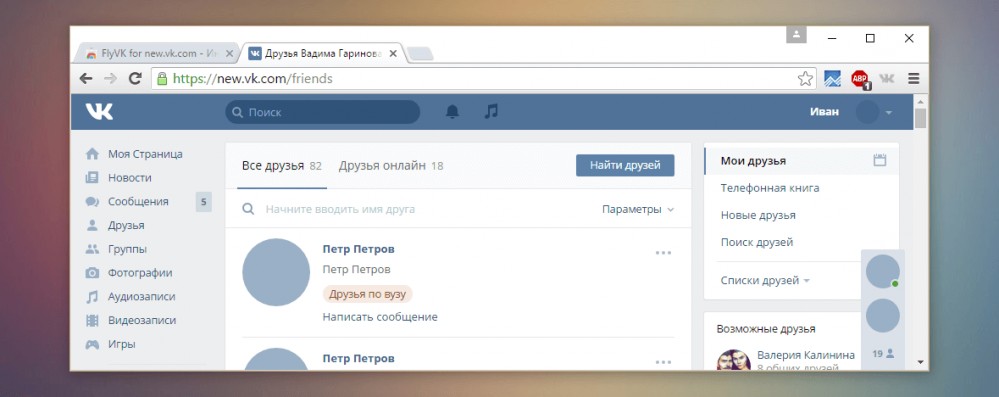Click the Сообщения unread counter 5
This screenshot has width=999, height=397.
pyautogui.click(x=204, y=202)
